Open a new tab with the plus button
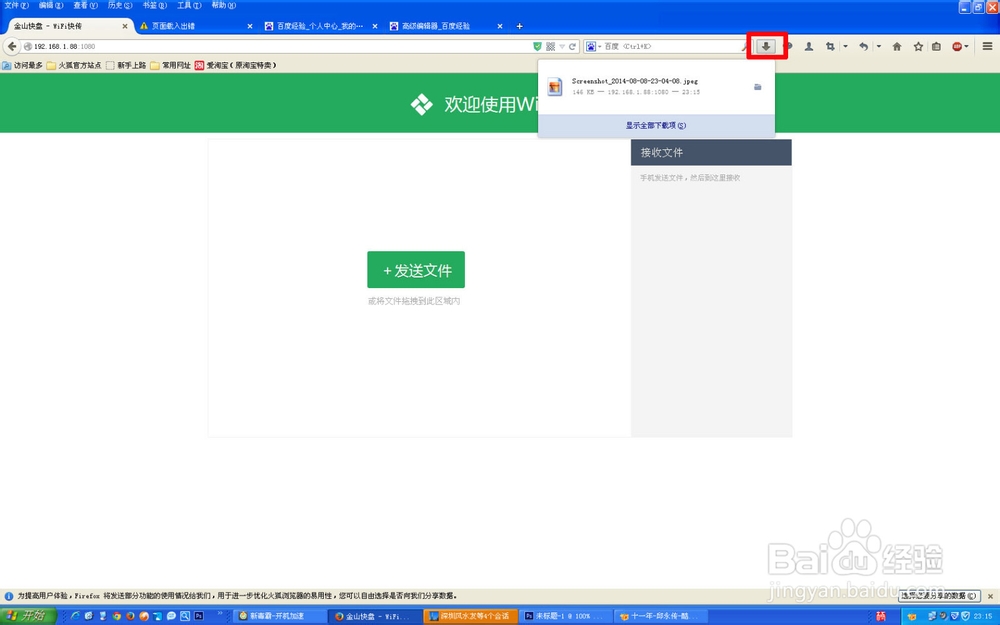Viewport: 1000px width, 625px height. (x=519, y=26)
